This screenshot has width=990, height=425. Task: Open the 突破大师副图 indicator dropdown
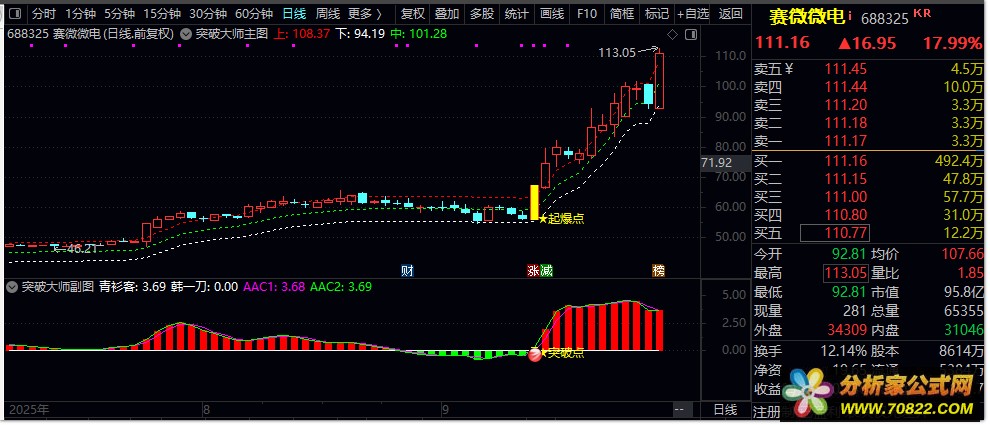[x=12, y=287]
